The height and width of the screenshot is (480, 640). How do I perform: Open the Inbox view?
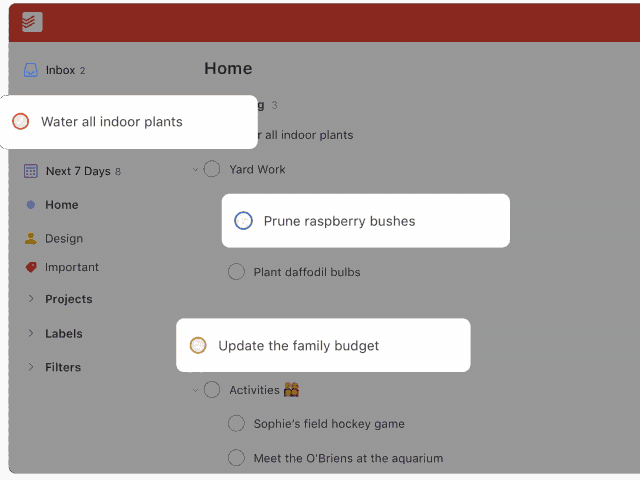[60, 70]
